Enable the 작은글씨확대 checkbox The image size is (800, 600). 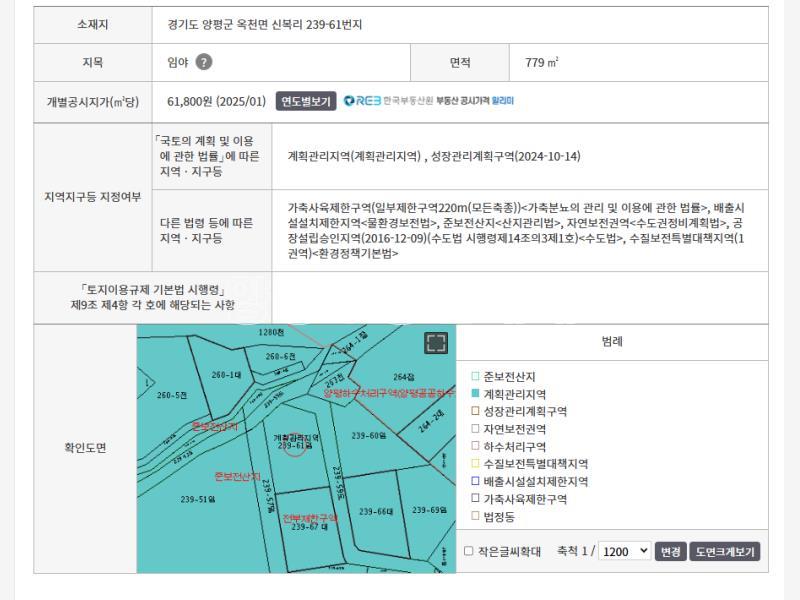(468, 551)
